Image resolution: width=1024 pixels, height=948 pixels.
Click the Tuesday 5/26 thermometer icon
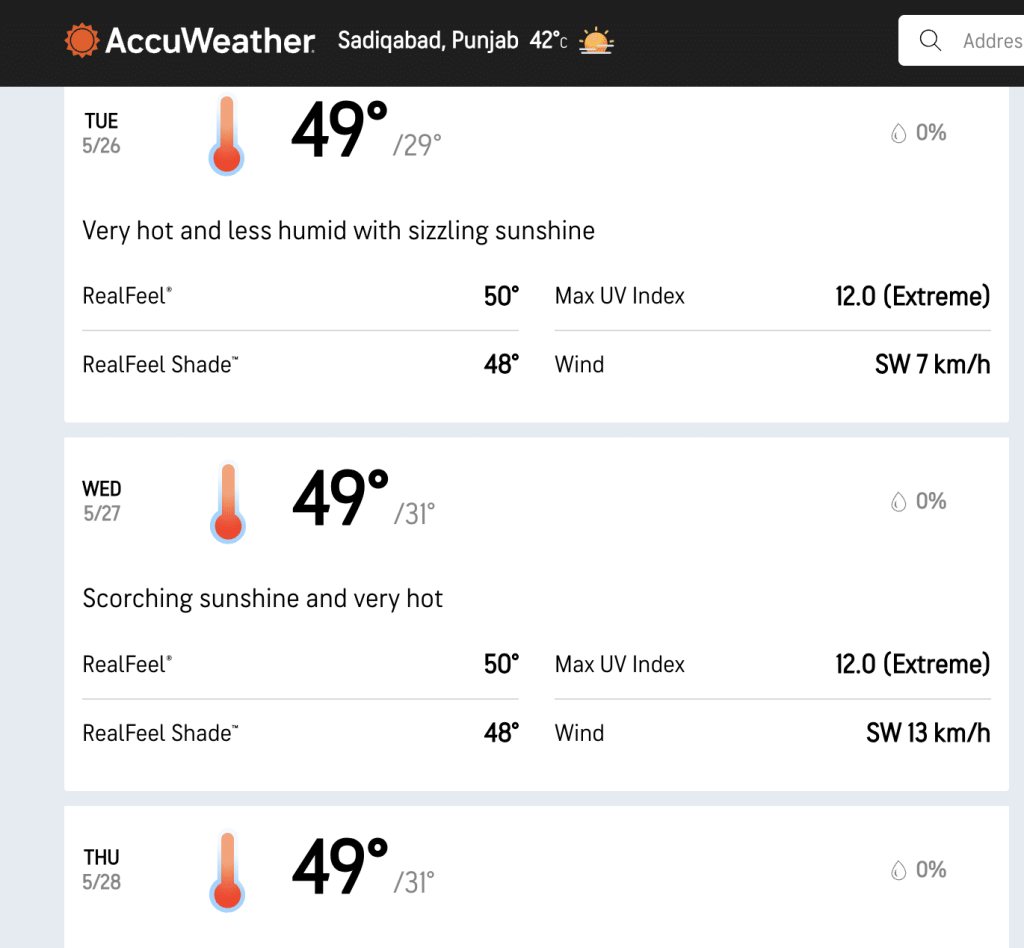coord(227,135)
